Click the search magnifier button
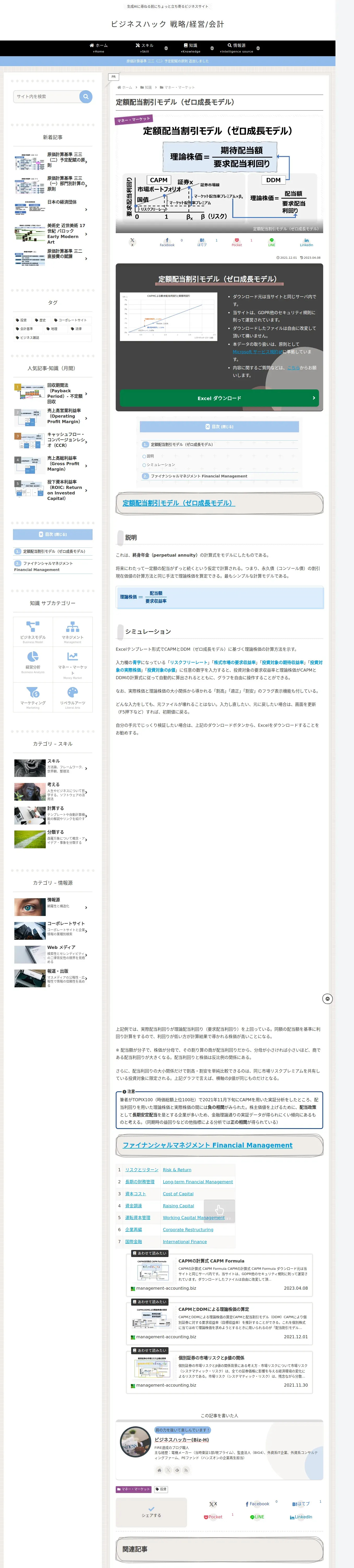The height and width of the screenshot is (1568, 354). [86, 96]
